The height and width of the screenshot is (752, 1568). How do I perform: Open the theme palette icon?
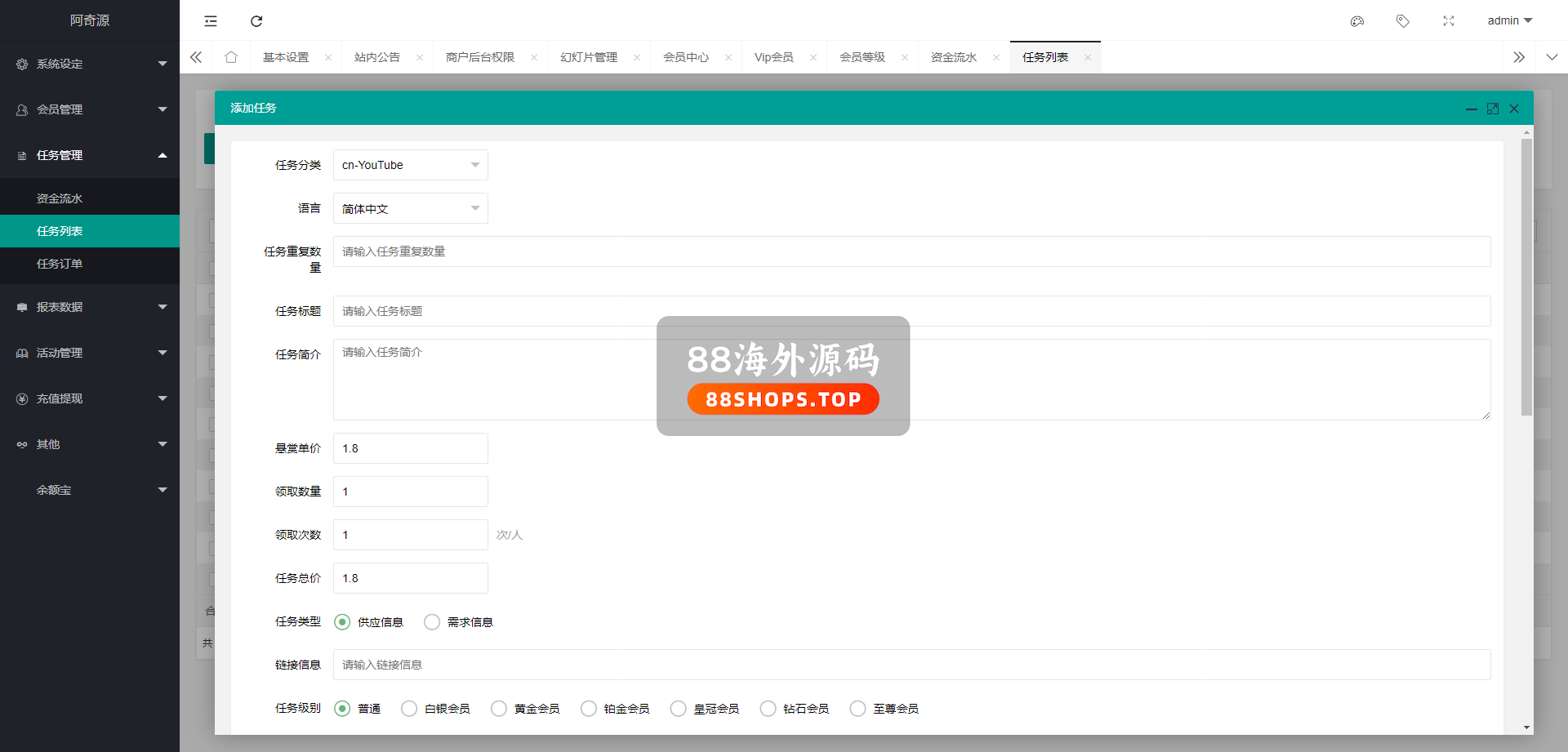(x=1357, y=21)
